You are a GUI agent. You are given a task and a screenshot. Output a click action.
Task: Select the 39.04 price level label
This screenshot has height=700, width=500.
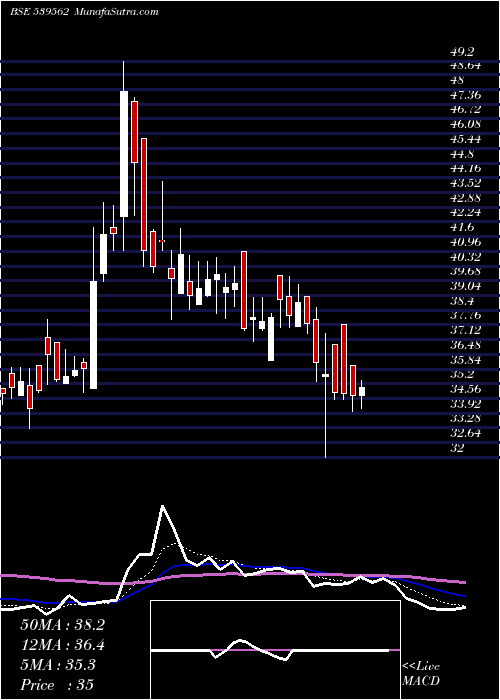pyautogui.click(x=465, y=286)
